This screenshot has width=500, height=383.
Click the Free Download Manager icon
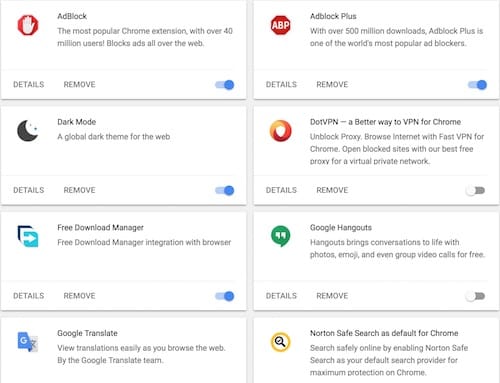pyautogui.click(x=28, y=236)
